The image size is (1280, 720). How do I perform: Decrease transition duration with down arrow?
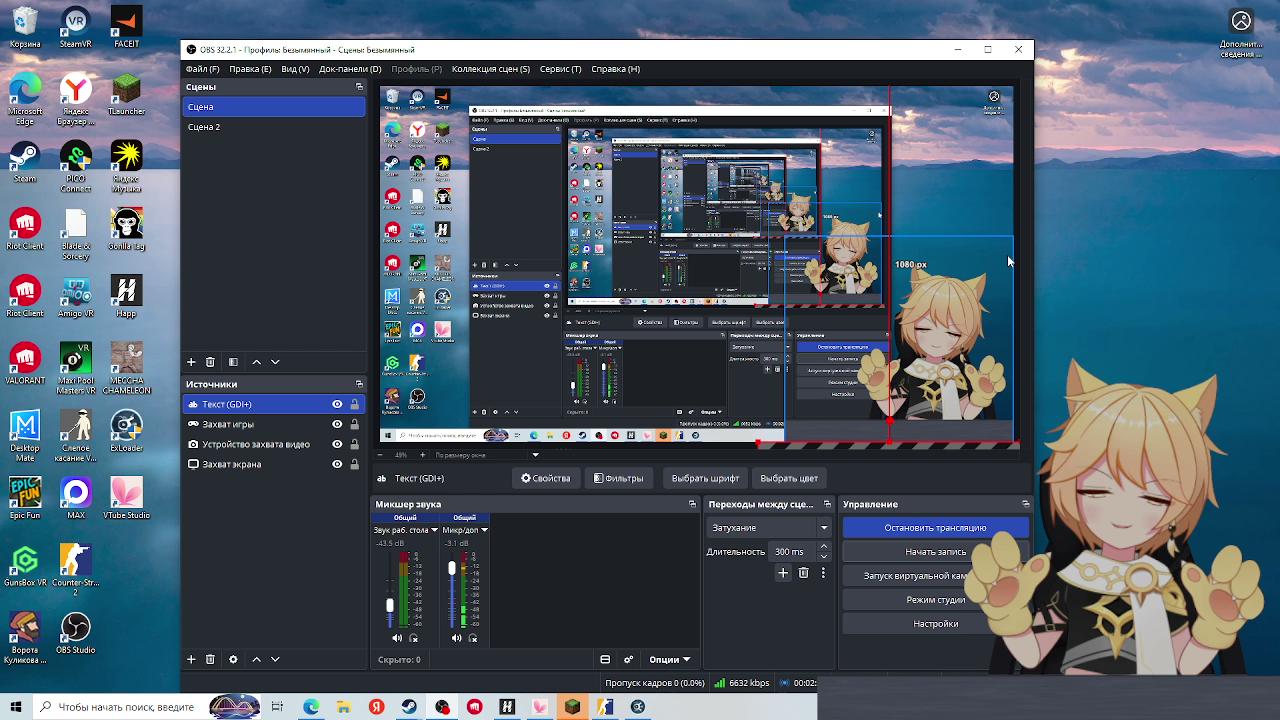823,556
